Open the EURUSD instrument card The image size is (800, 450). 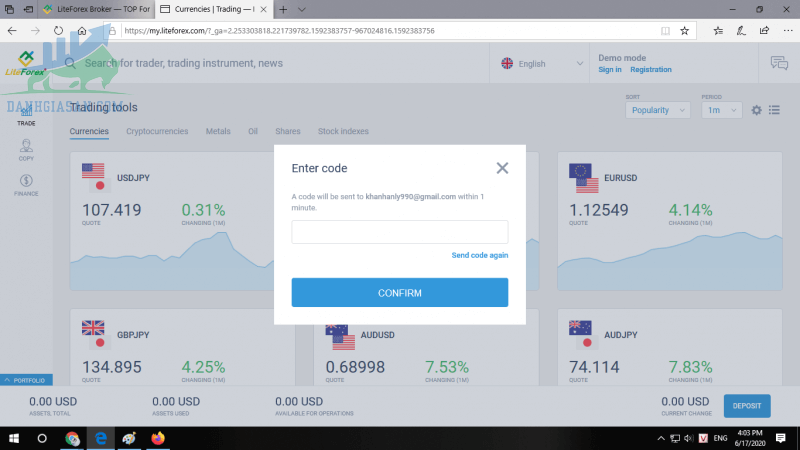[669, 221]
